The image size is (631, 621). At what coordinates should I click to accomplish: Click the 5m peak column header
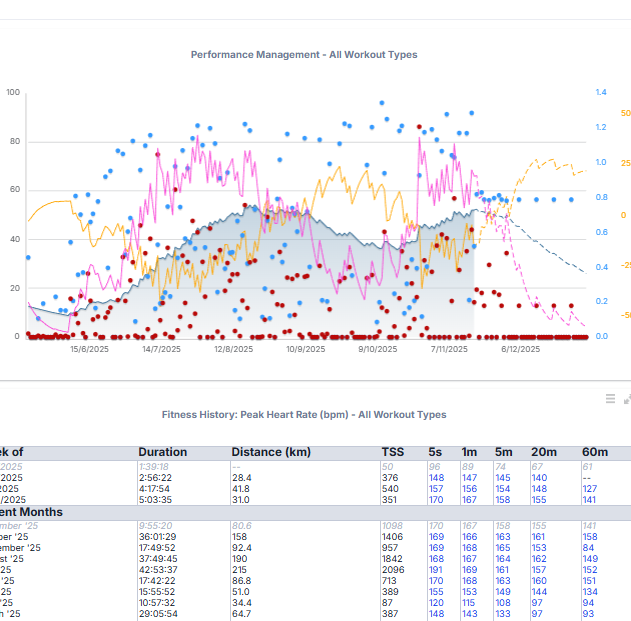coord(504,452)
